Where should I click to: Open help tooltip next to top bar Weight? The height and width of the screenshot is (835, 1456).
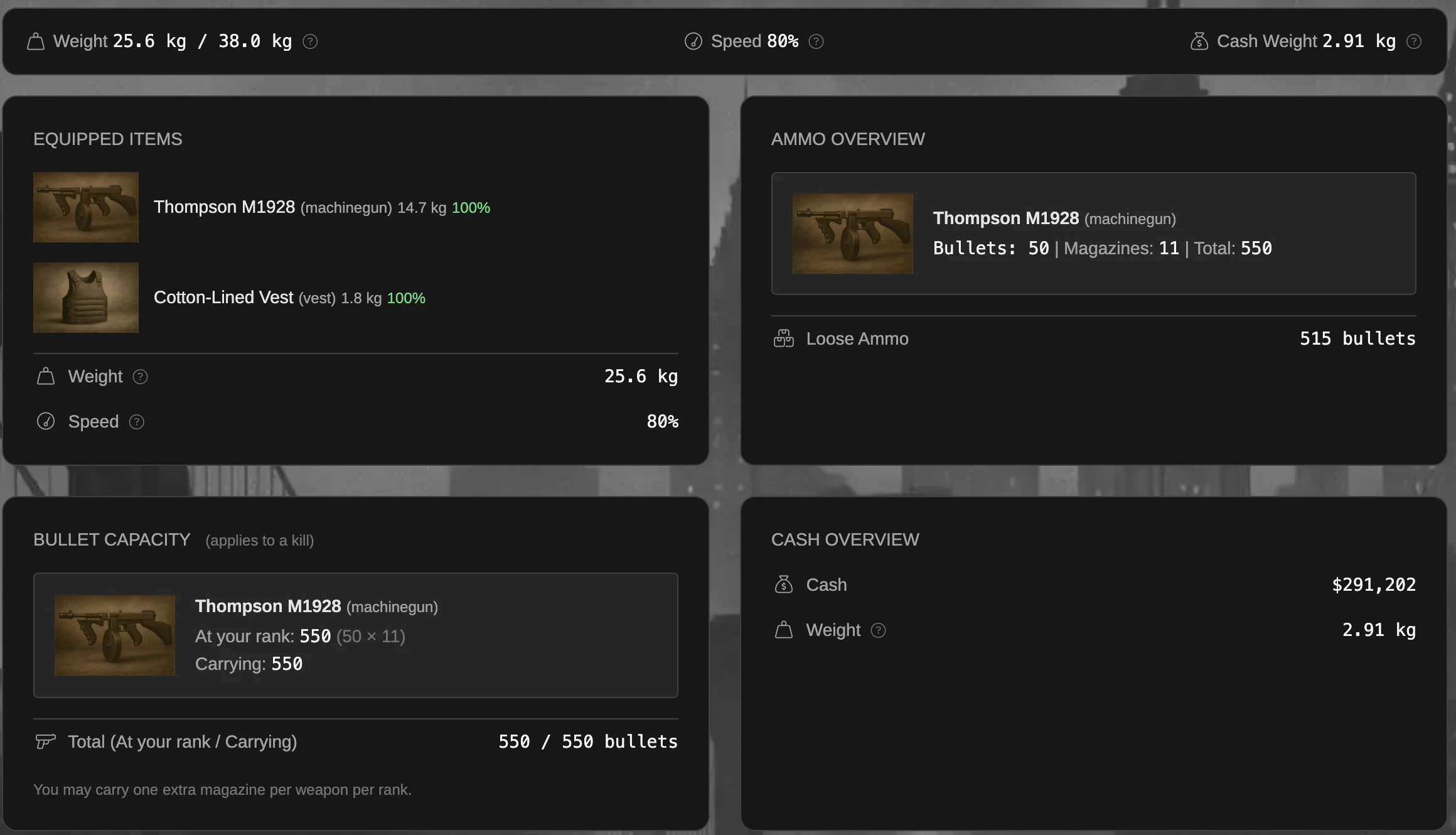[x=310, y=41]
